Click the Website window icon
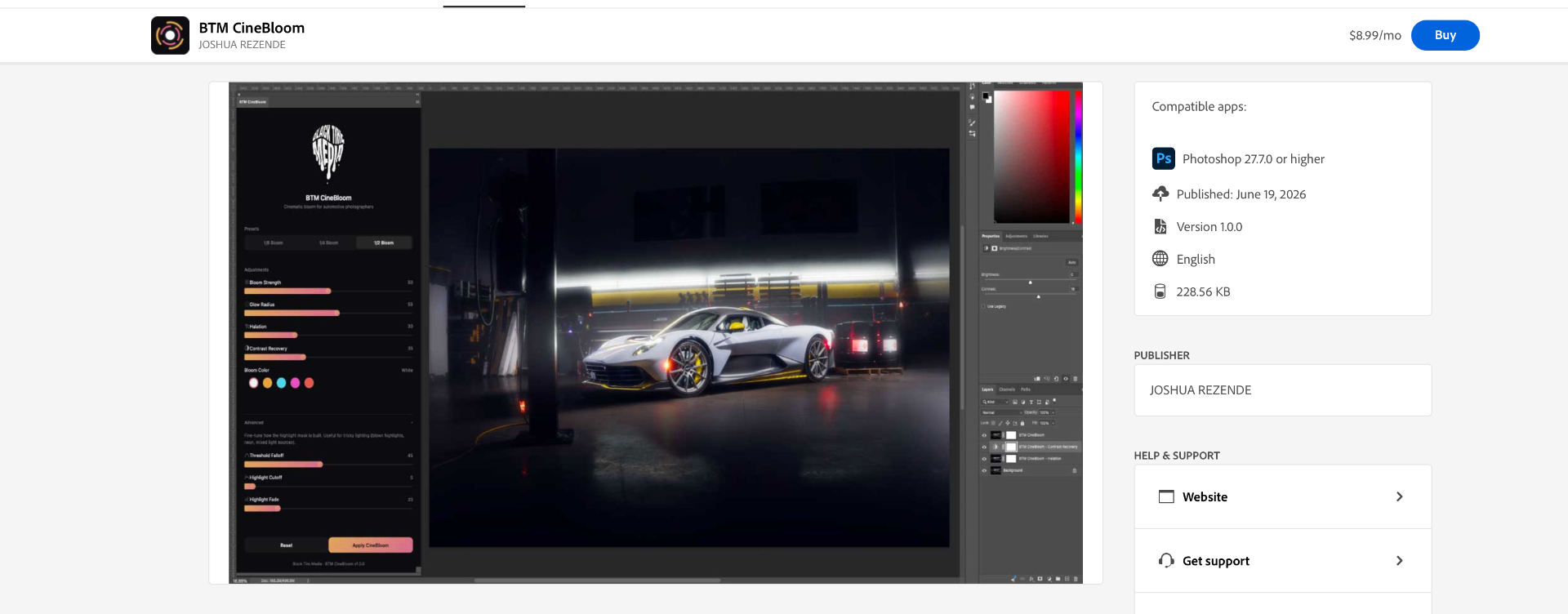The height and width of the screenshot is (614, 1568). coord(1166,496)
